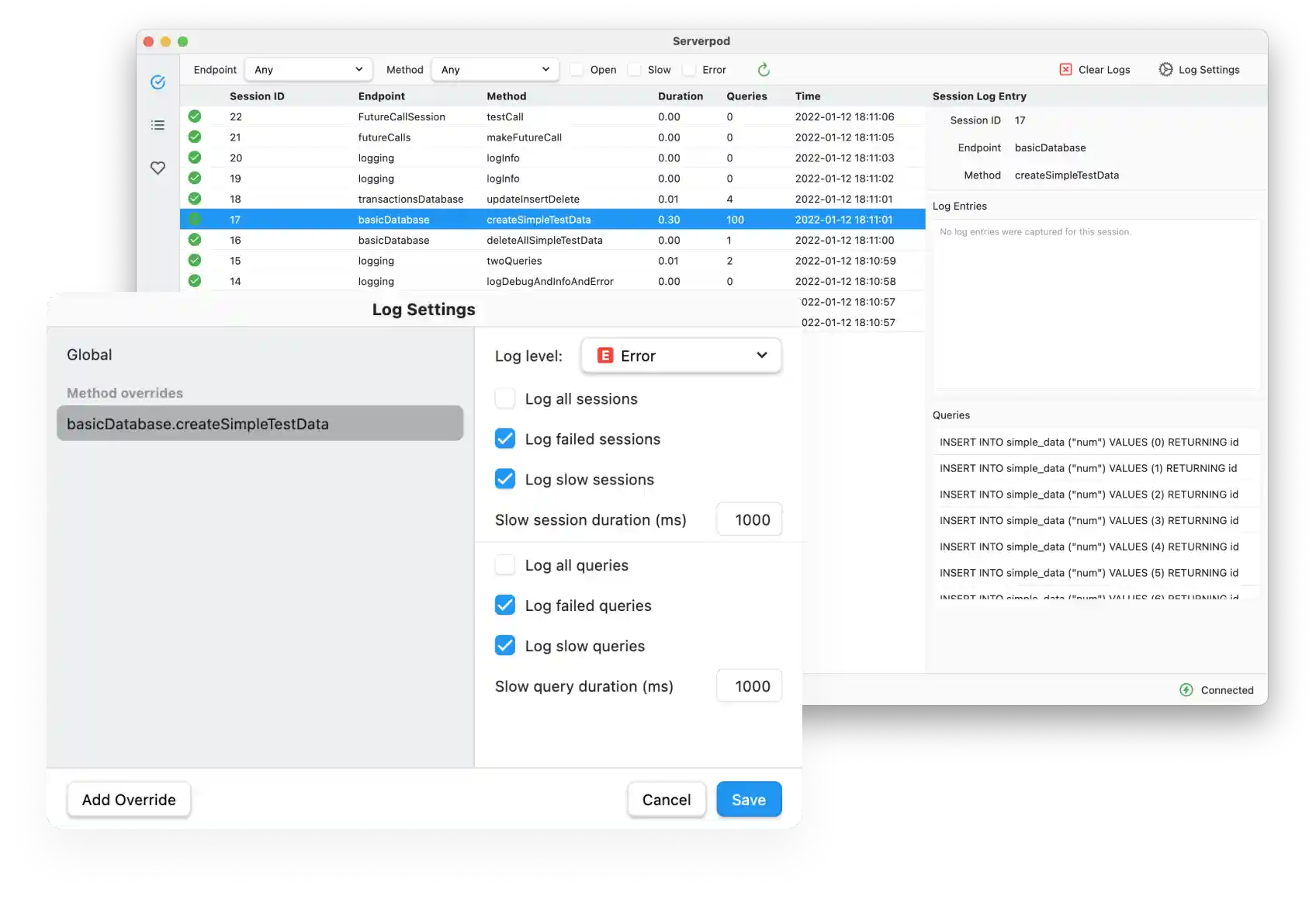Click green status icon for session 17

pos(195,219)
